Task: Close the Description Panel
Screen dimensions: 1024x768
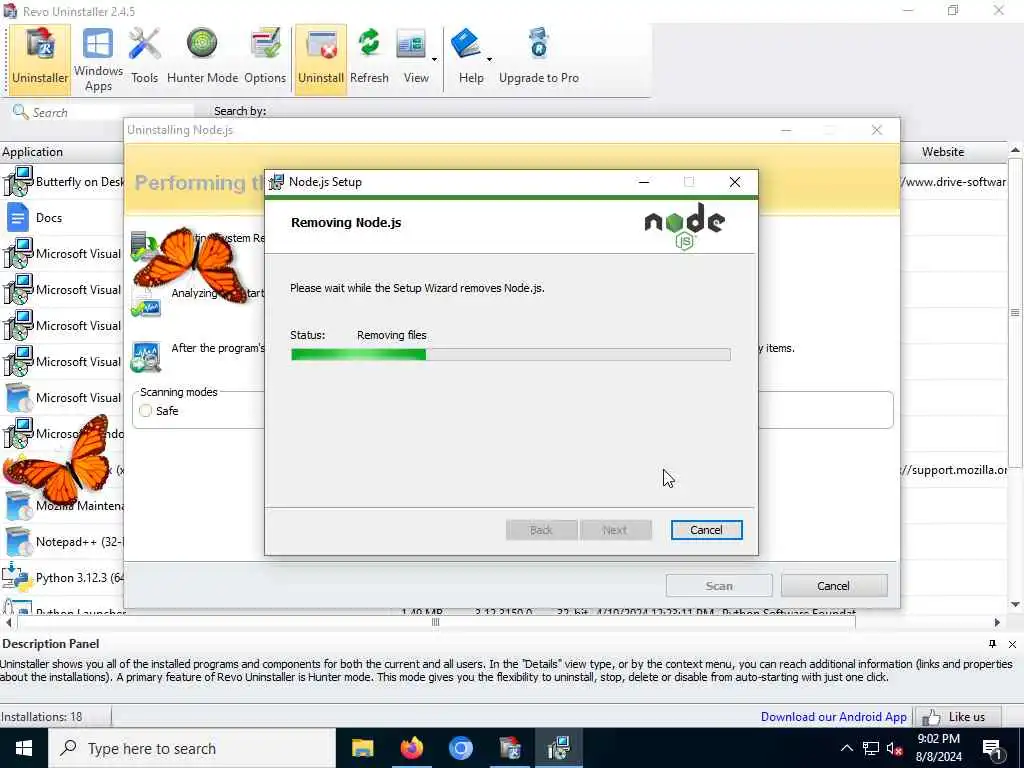Action: click(x=1012, y=644)
